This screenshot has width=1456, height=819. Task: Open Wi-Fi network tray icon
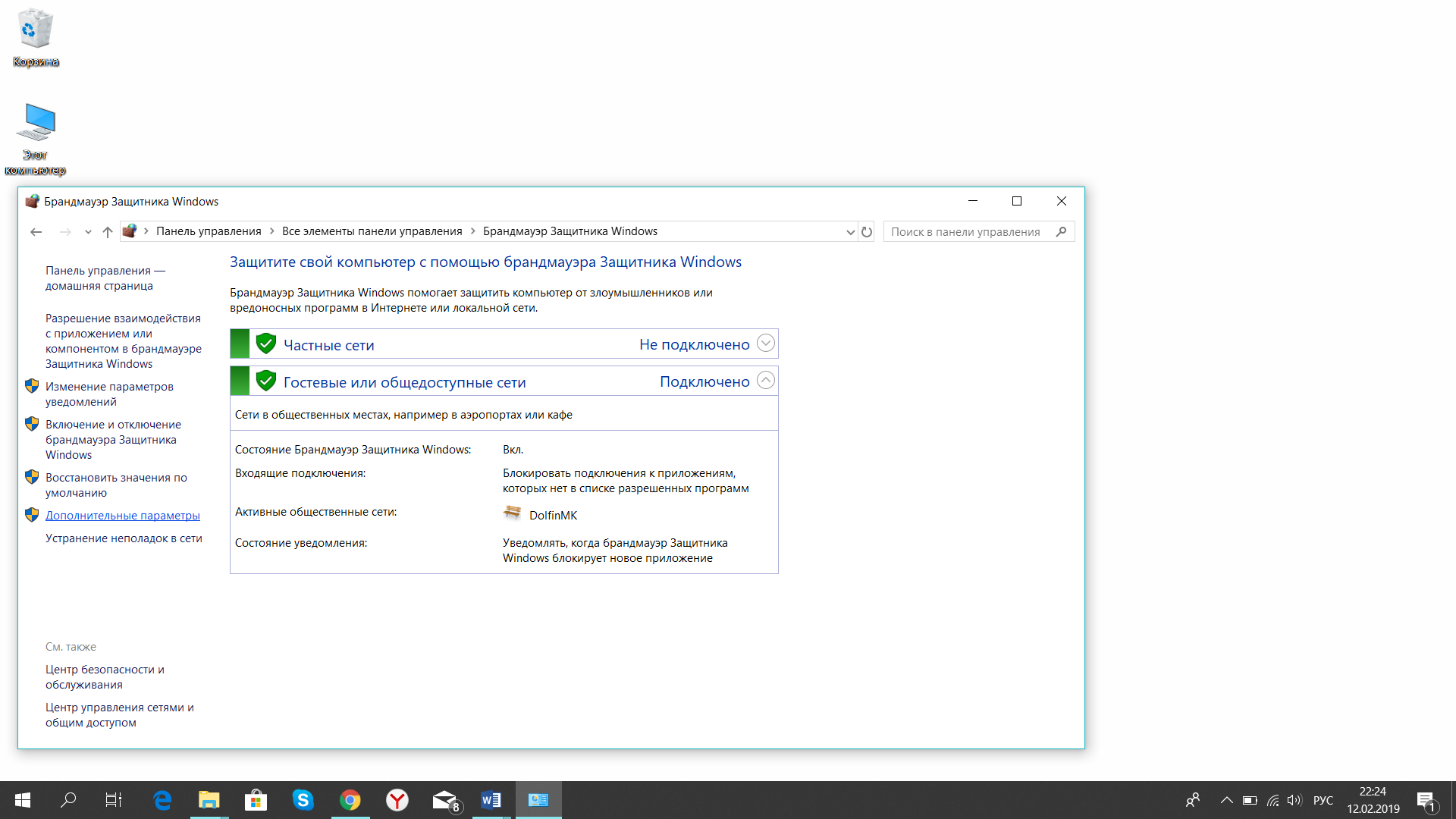point(1273,800)
